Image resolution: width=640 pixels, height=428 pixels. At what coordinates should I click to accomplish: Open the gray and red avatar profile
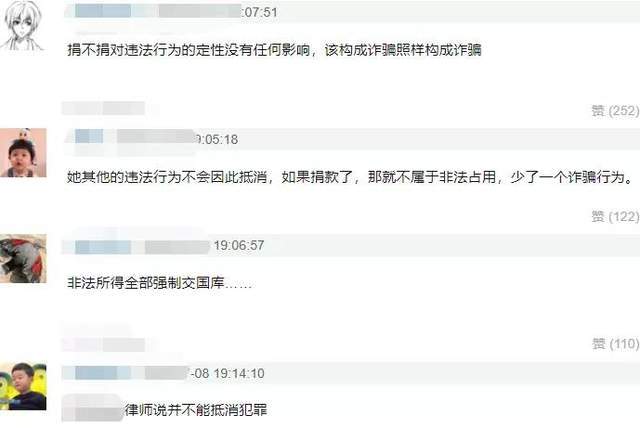(23, 259)
